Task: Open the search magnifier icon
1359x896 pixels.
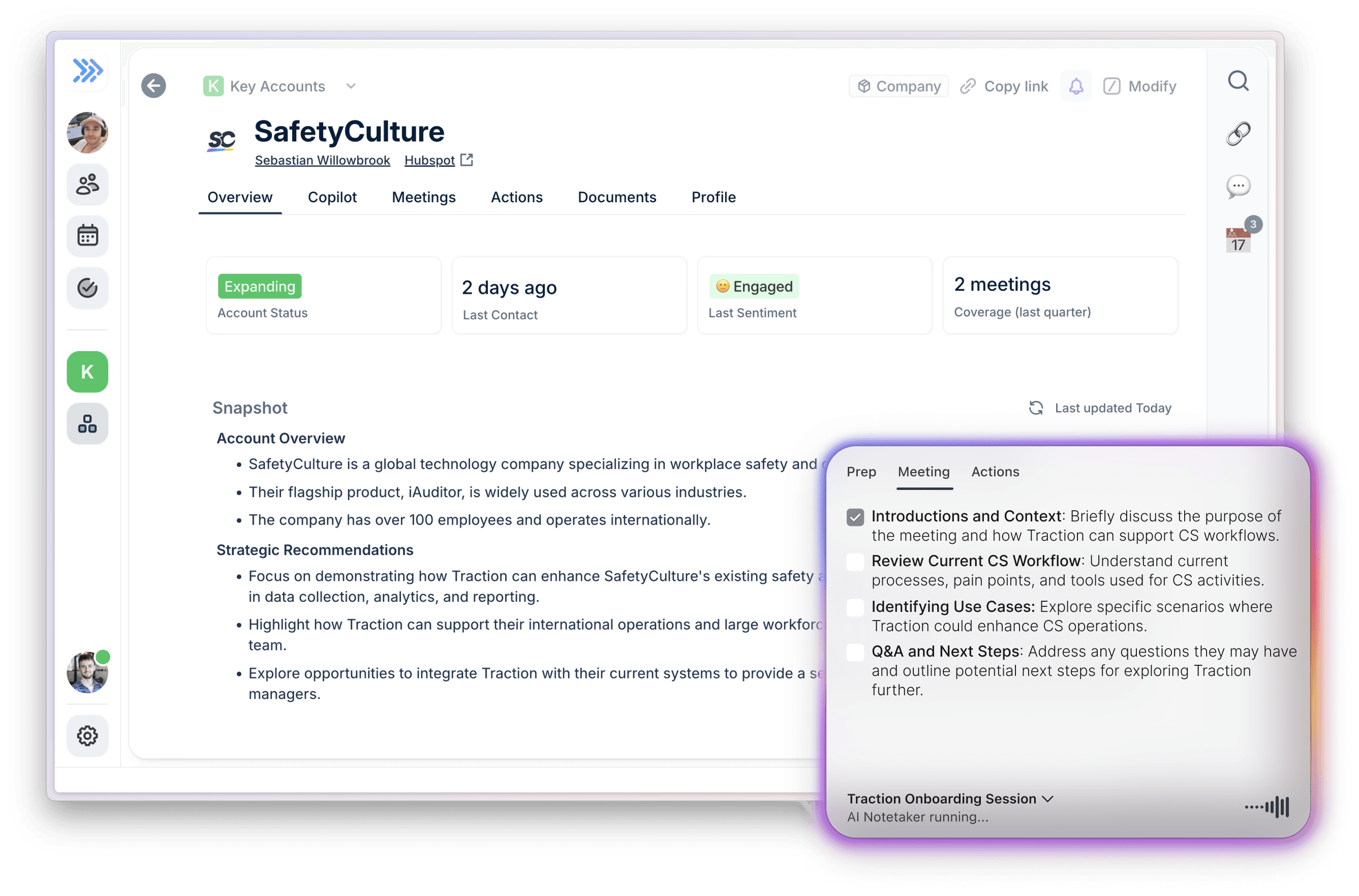Action: coord(1238,81)
